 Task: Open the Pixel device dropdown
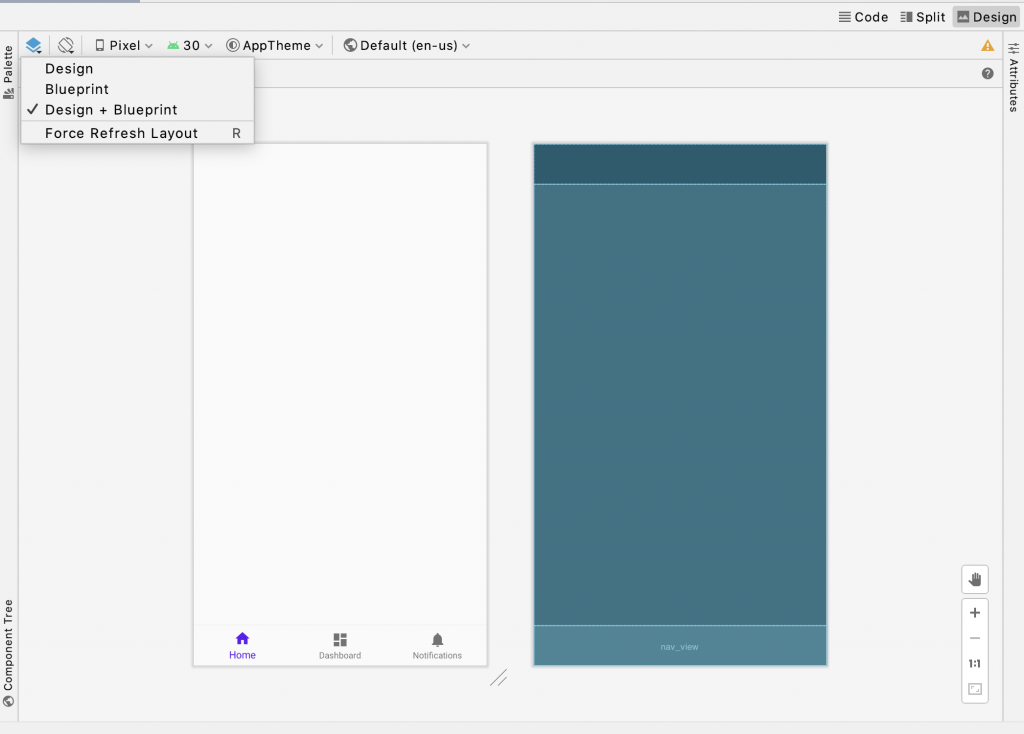click(x=123, y=45)
